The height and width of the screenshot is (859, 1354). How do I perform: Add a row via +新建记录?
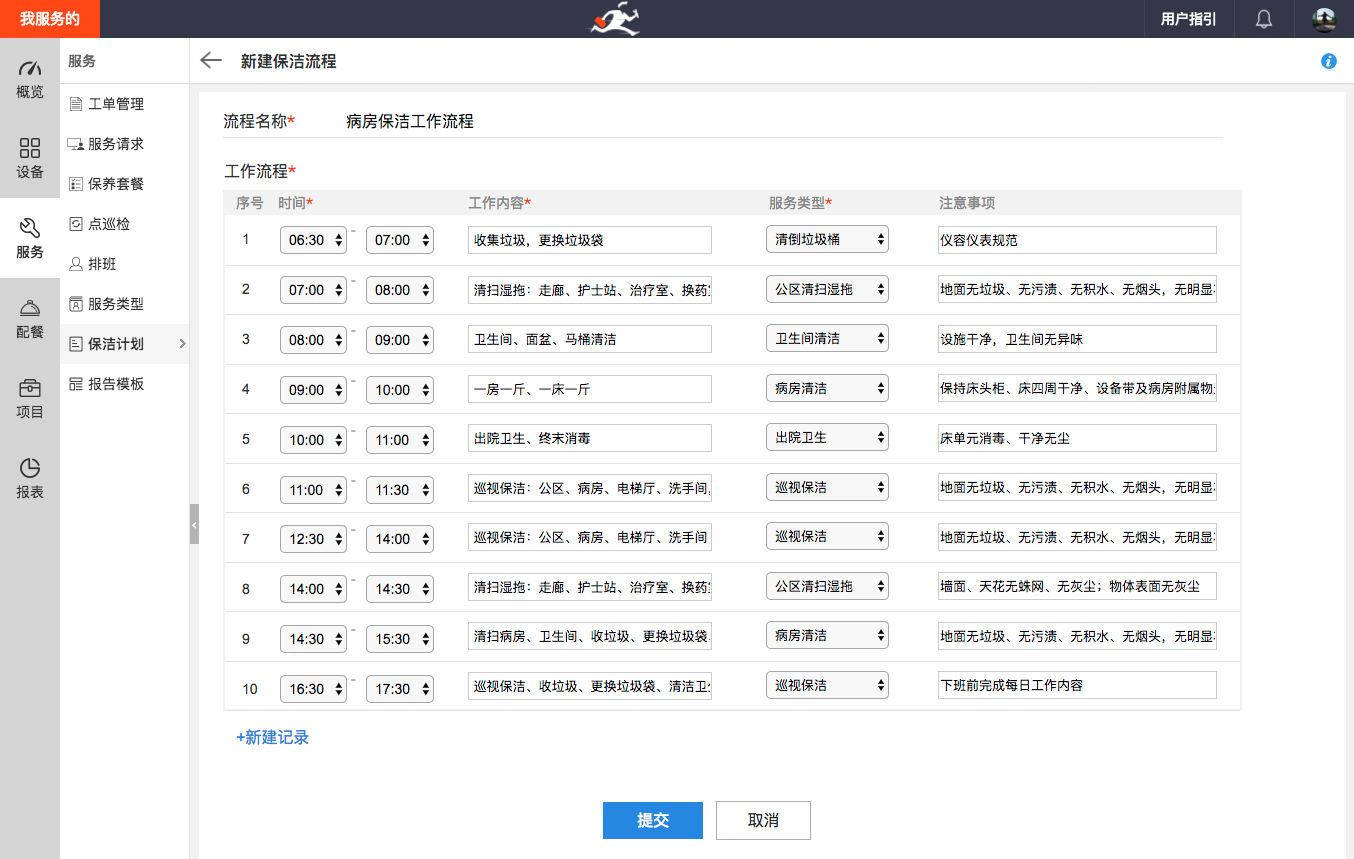(272, 738)
